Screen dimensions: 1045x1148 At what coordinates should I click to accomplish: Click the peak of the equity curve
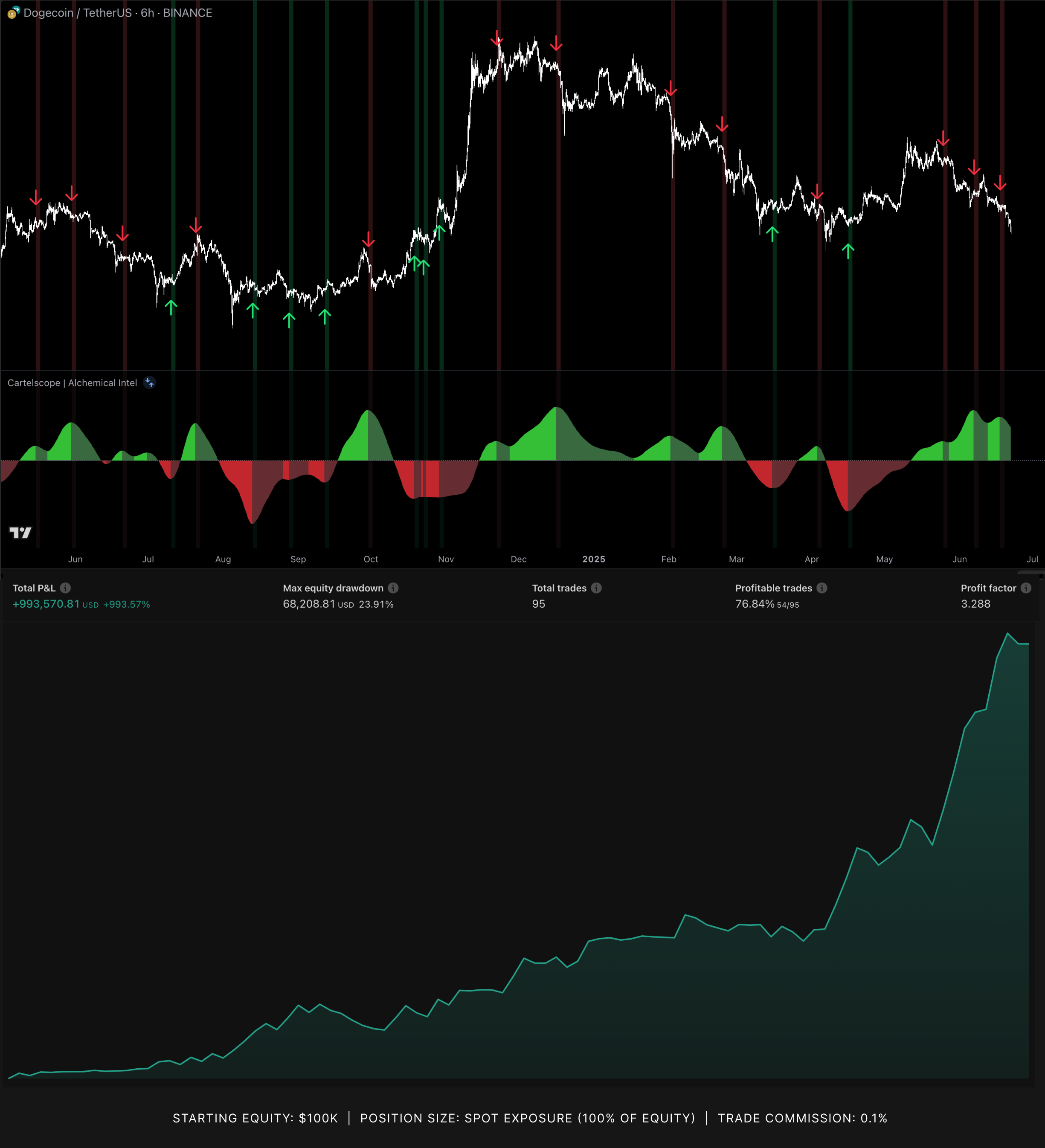pos(1007,633)
